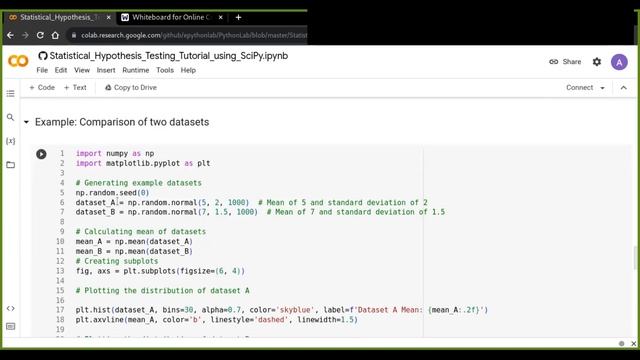Click the comment '# Calculating mean of datasets'
Image resolution: width=640 pixels, height=360 pixels.
pyautogui.click(x=140, y=231)
